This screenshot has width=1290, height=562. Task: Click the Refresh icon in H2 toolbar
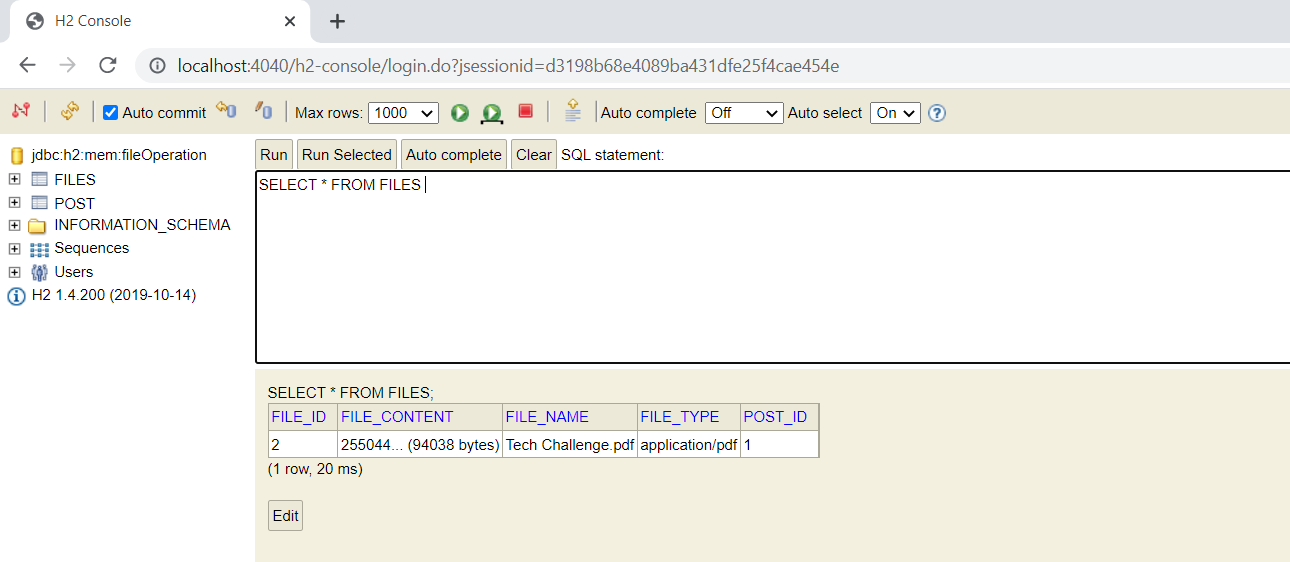point(69,112)
